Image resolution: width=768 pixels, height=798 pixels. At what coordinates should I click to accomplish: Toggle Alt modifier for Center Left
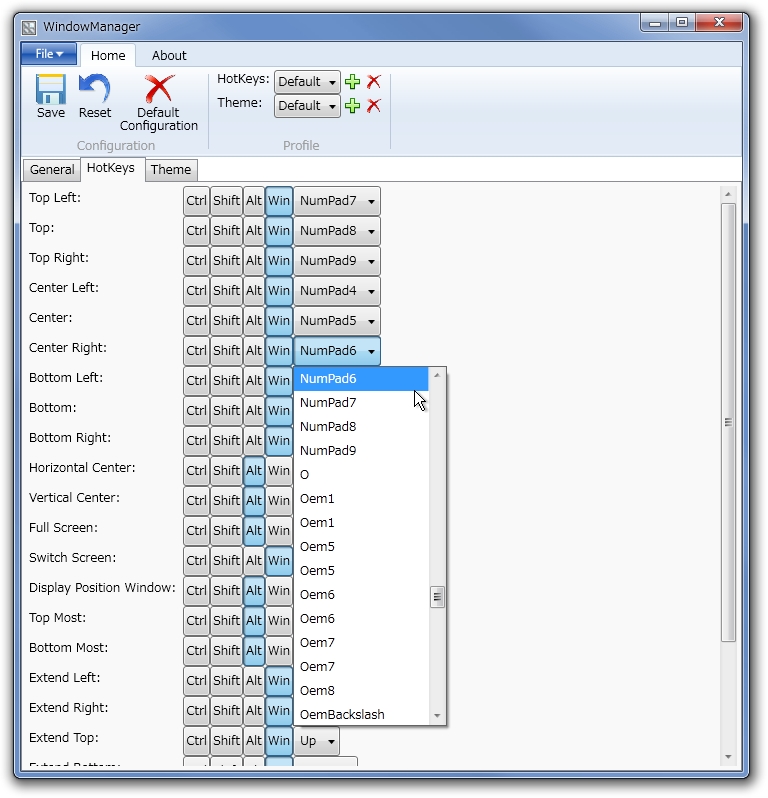[x=253, y=291]
